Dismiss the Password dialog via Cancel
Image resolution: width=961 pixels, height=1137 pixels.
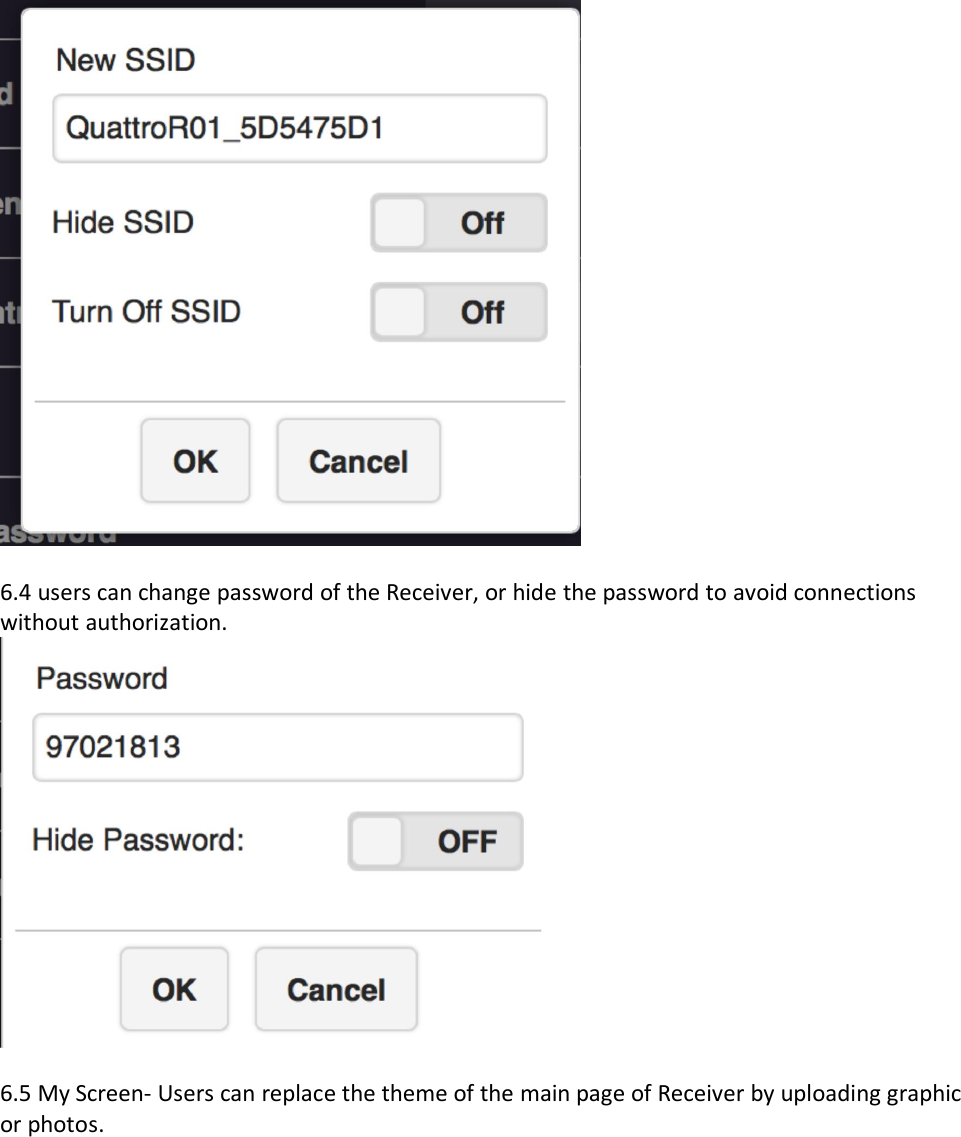336,989
